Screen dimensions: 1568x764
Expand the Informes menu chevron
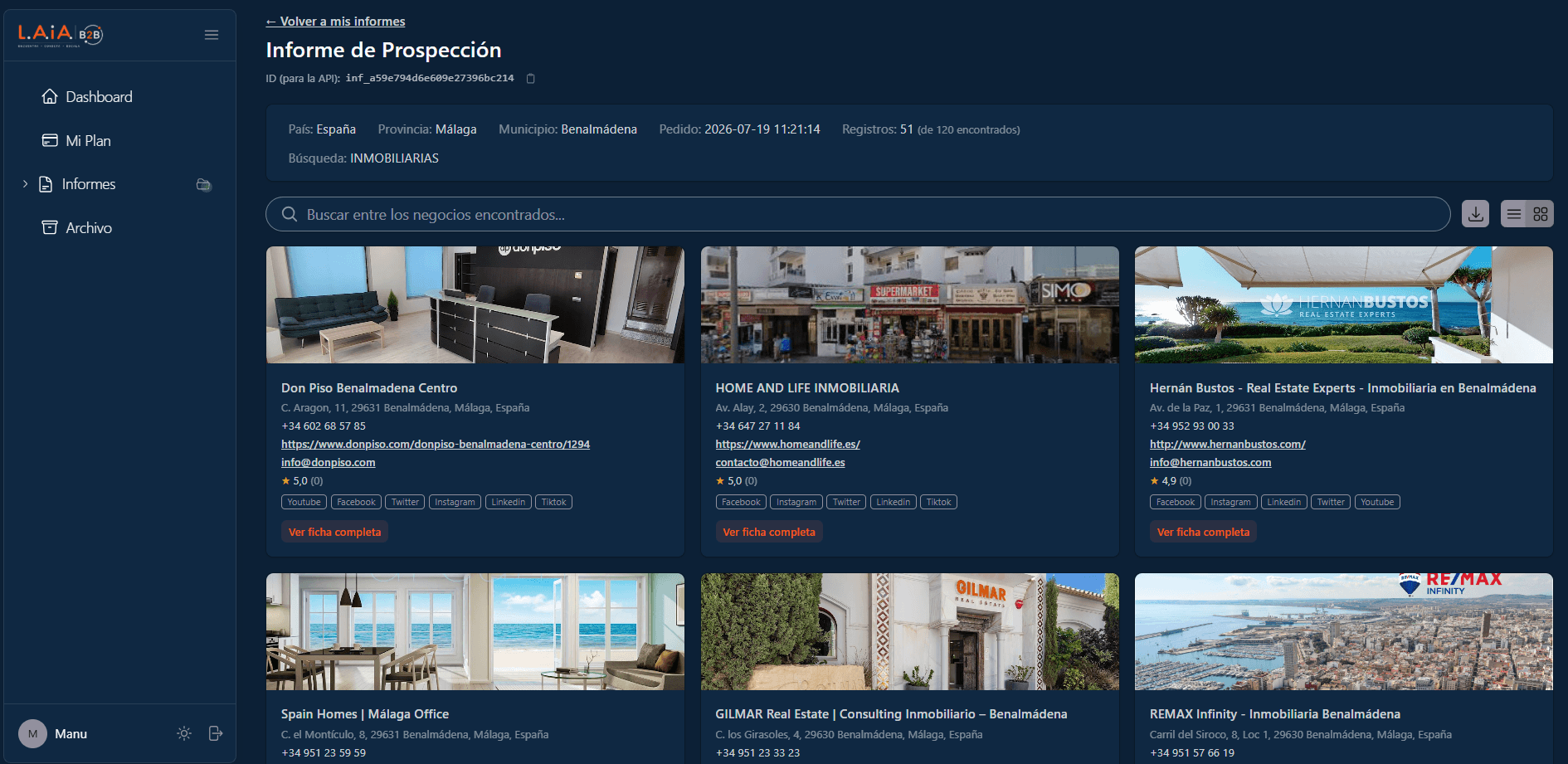coord(25,184)
